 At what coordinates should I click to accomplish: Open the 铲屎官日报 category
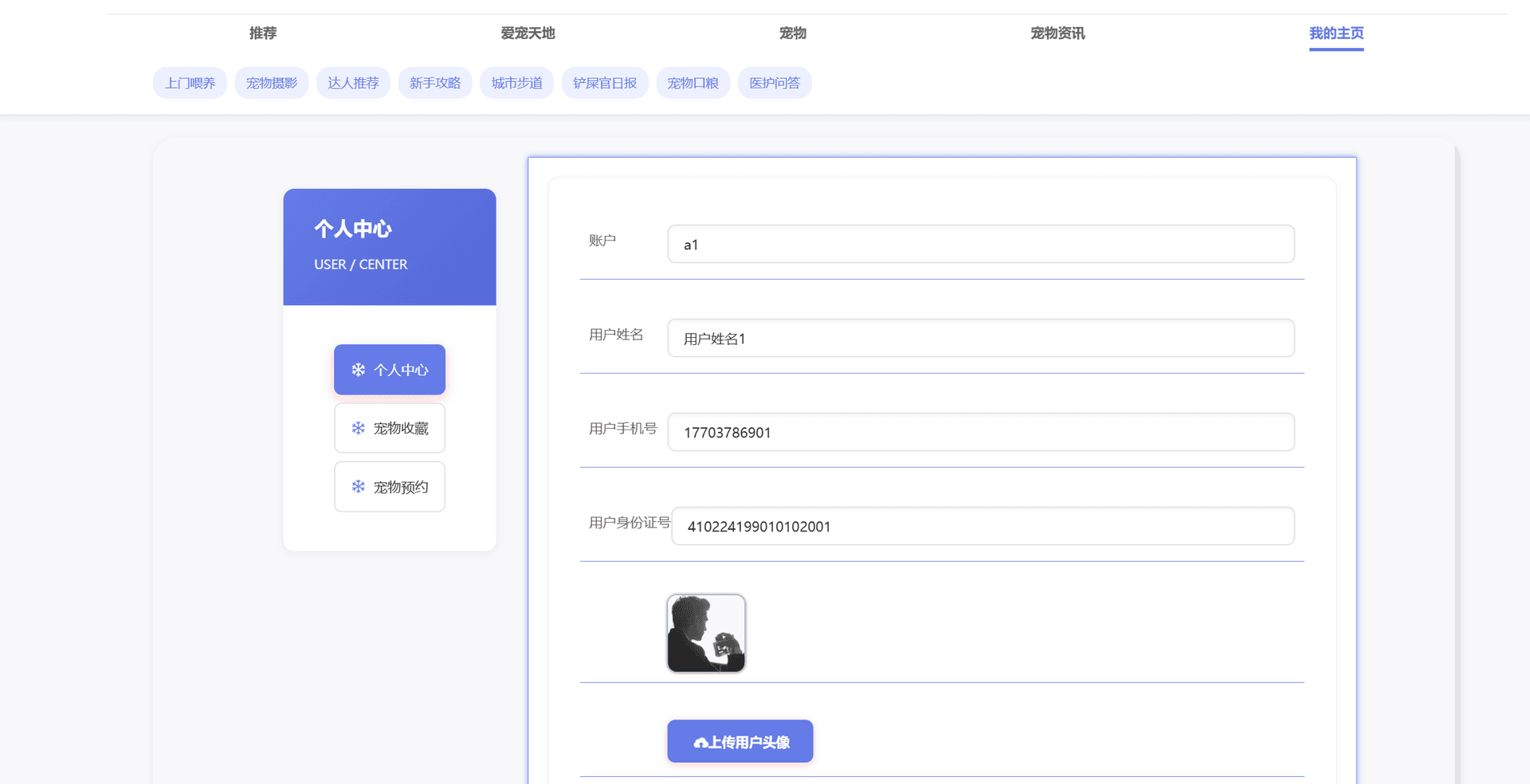[605, 82]
